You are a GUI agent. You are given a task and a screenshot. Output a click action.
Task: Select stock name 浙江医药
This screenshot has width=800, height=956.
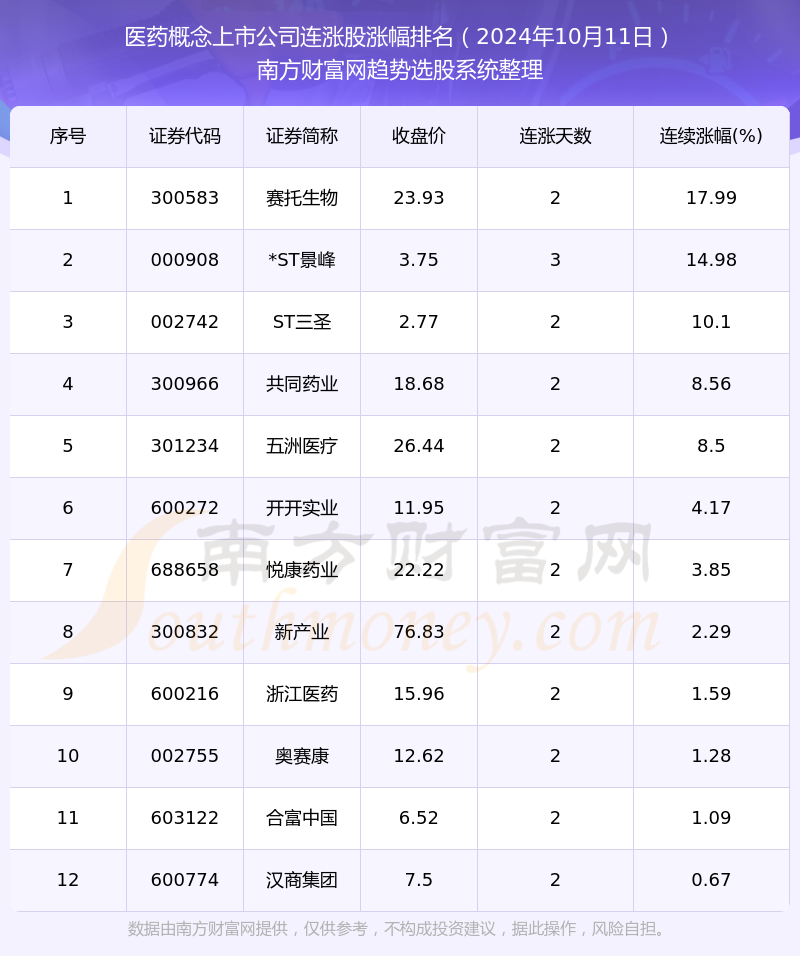click(x=302, y=694)
